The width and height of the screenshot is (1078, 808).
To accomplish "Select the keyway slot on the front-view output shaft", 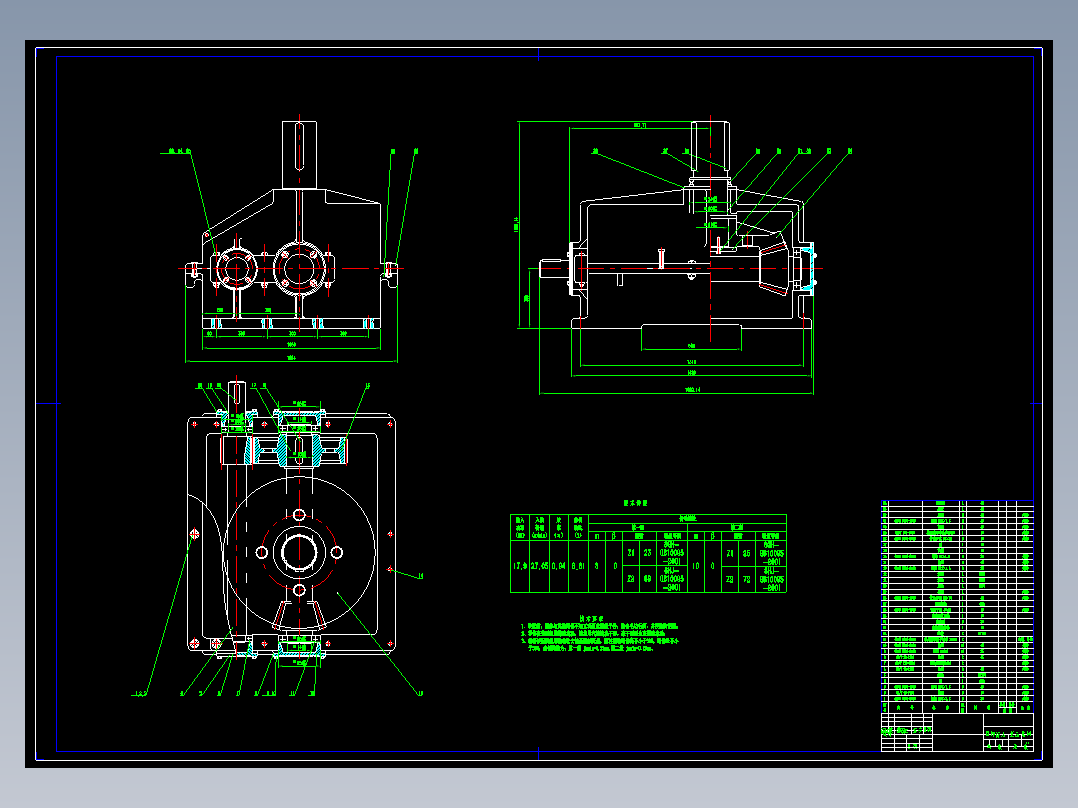I will (x=300, y=145).
